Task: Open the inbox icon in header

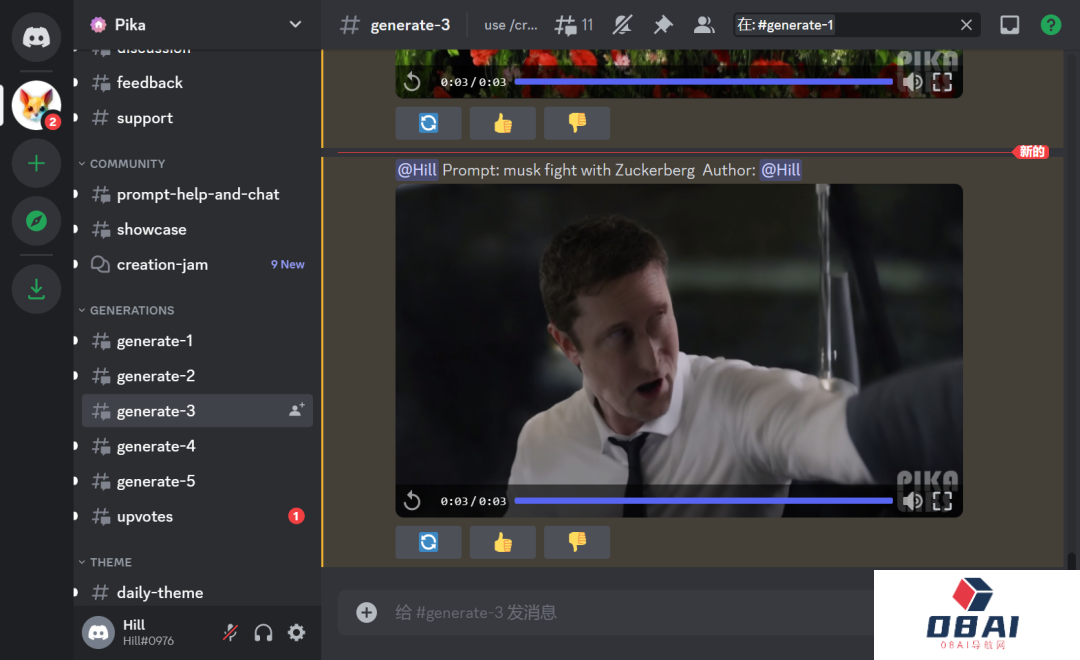Action: pyautogui.click(x=1010, y=25)
